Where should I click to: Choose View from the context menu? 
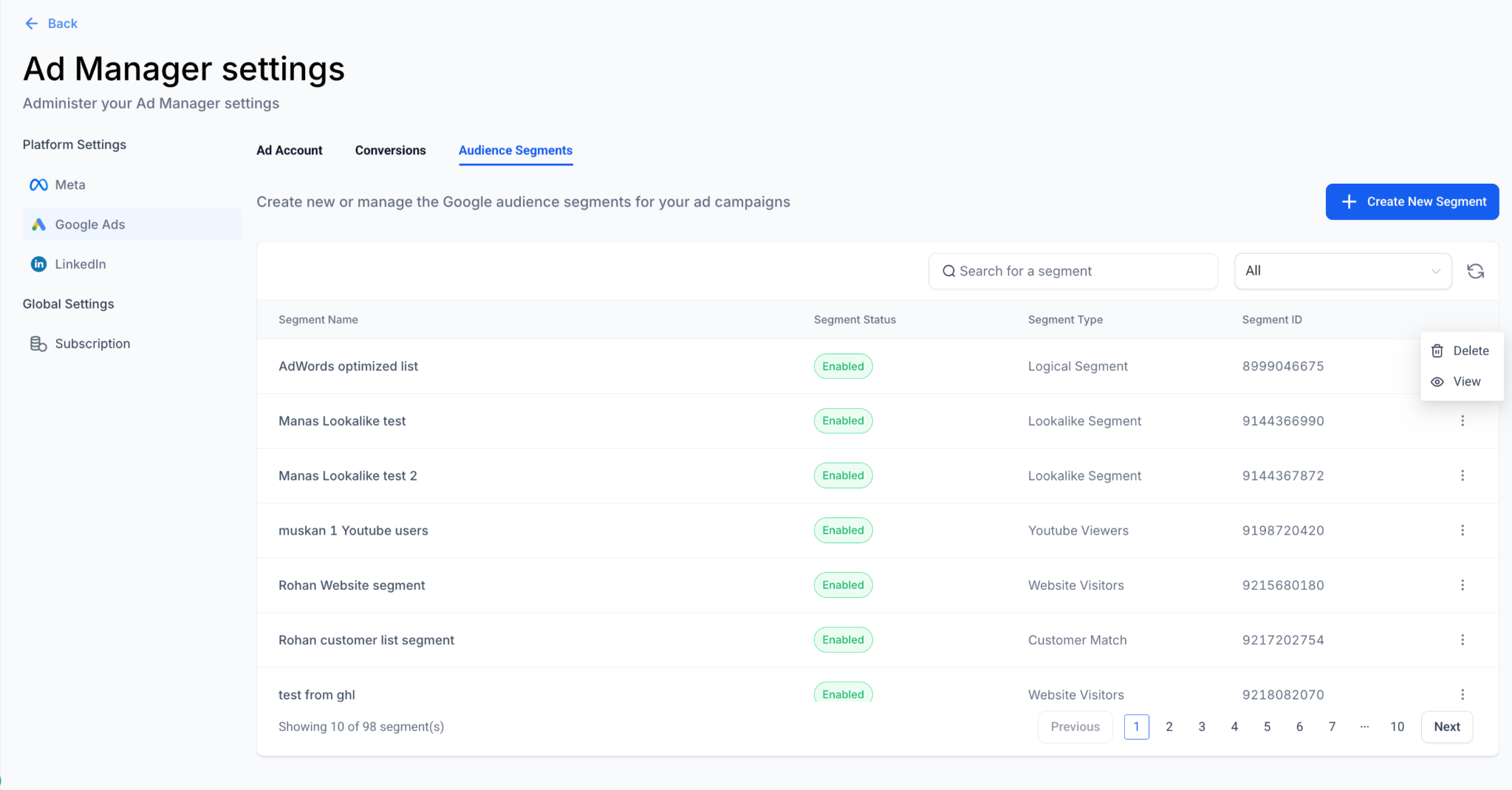point(1457,382)
